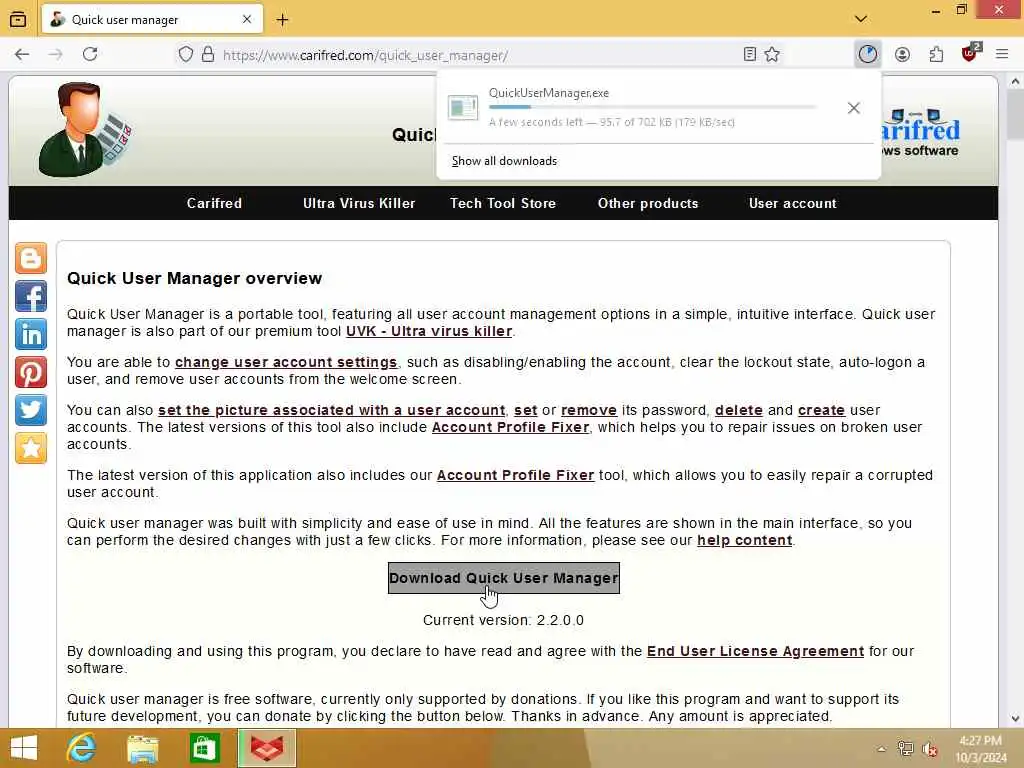The image size is (1024, 768).
Task: Bookmark this page with the star icon
Action: click(x=772, y=55)
